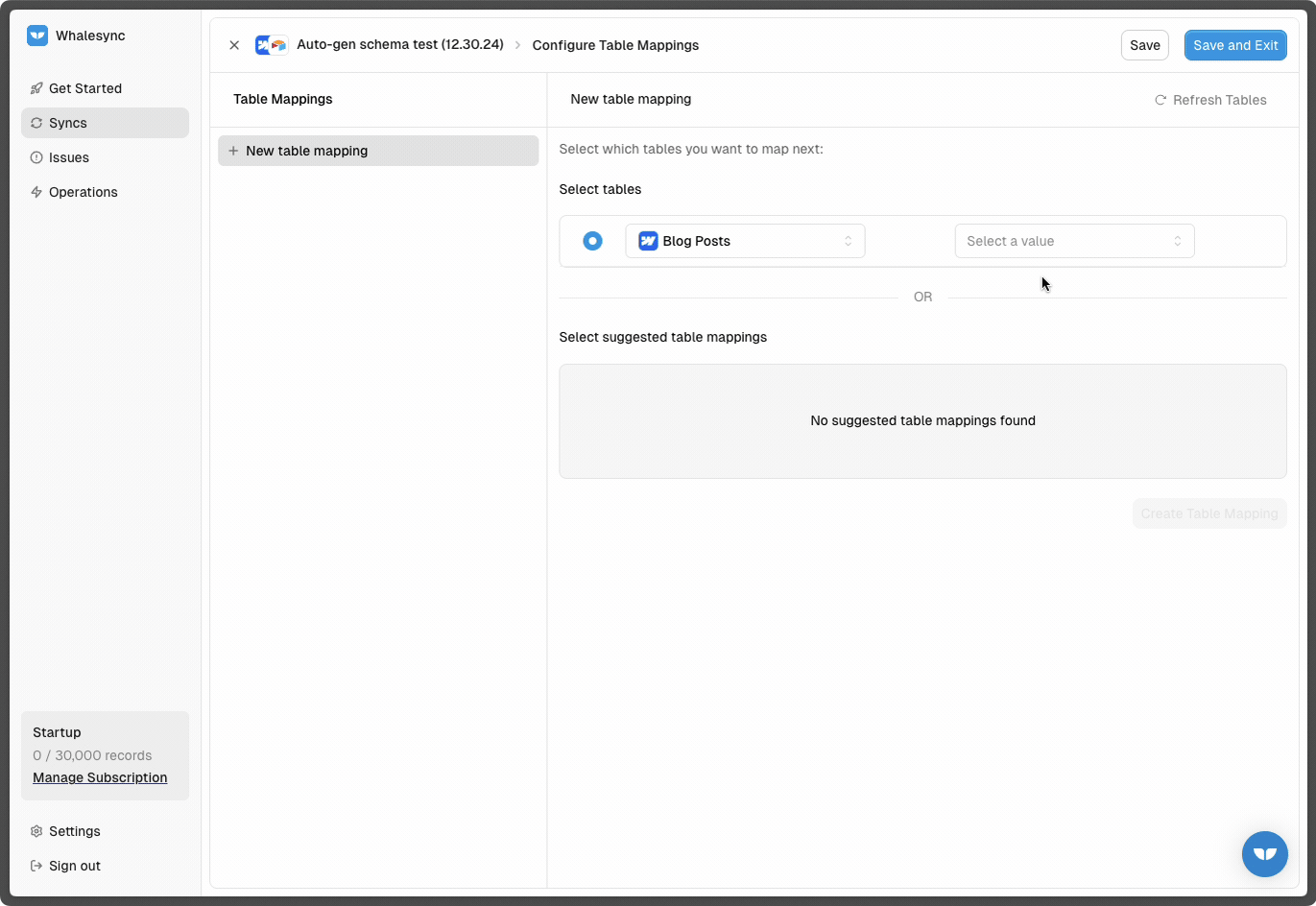Open Issues section
The image size is (1316, 906).
coord(105,157)
